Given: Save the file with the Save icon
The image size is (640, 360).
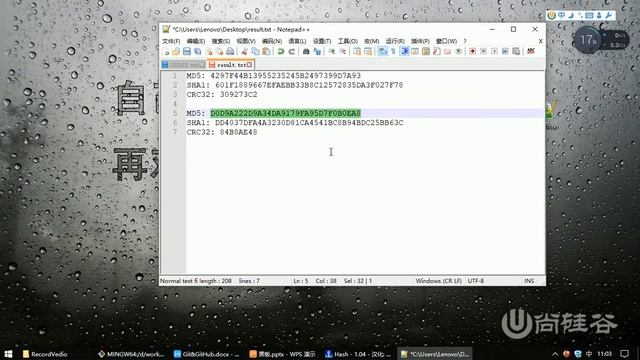Looking at the screenshot, I should (x=187, y=51).
